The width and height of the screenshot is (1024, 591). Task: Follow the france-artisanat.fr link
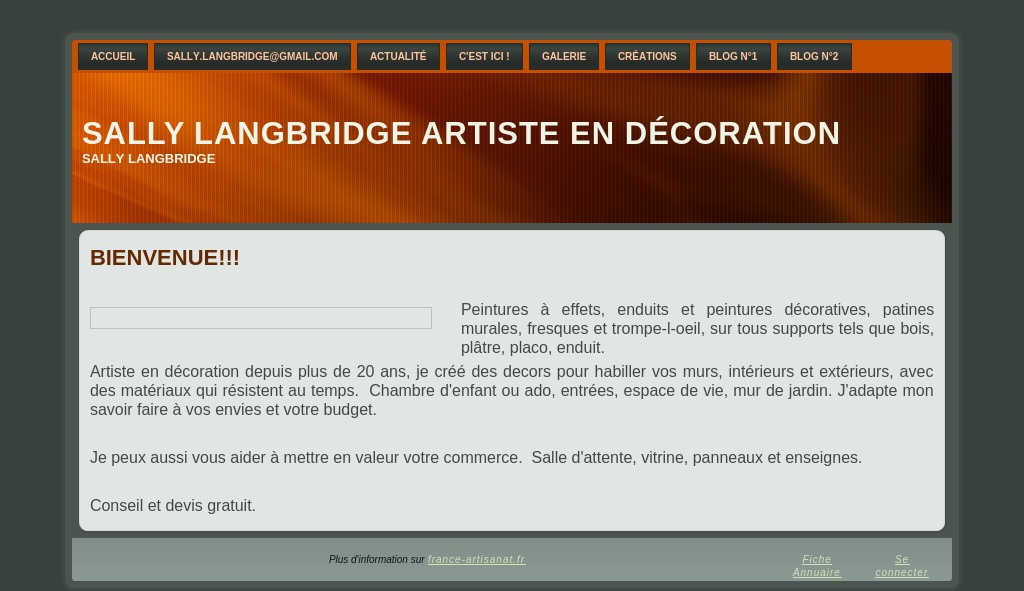[477, 560]
